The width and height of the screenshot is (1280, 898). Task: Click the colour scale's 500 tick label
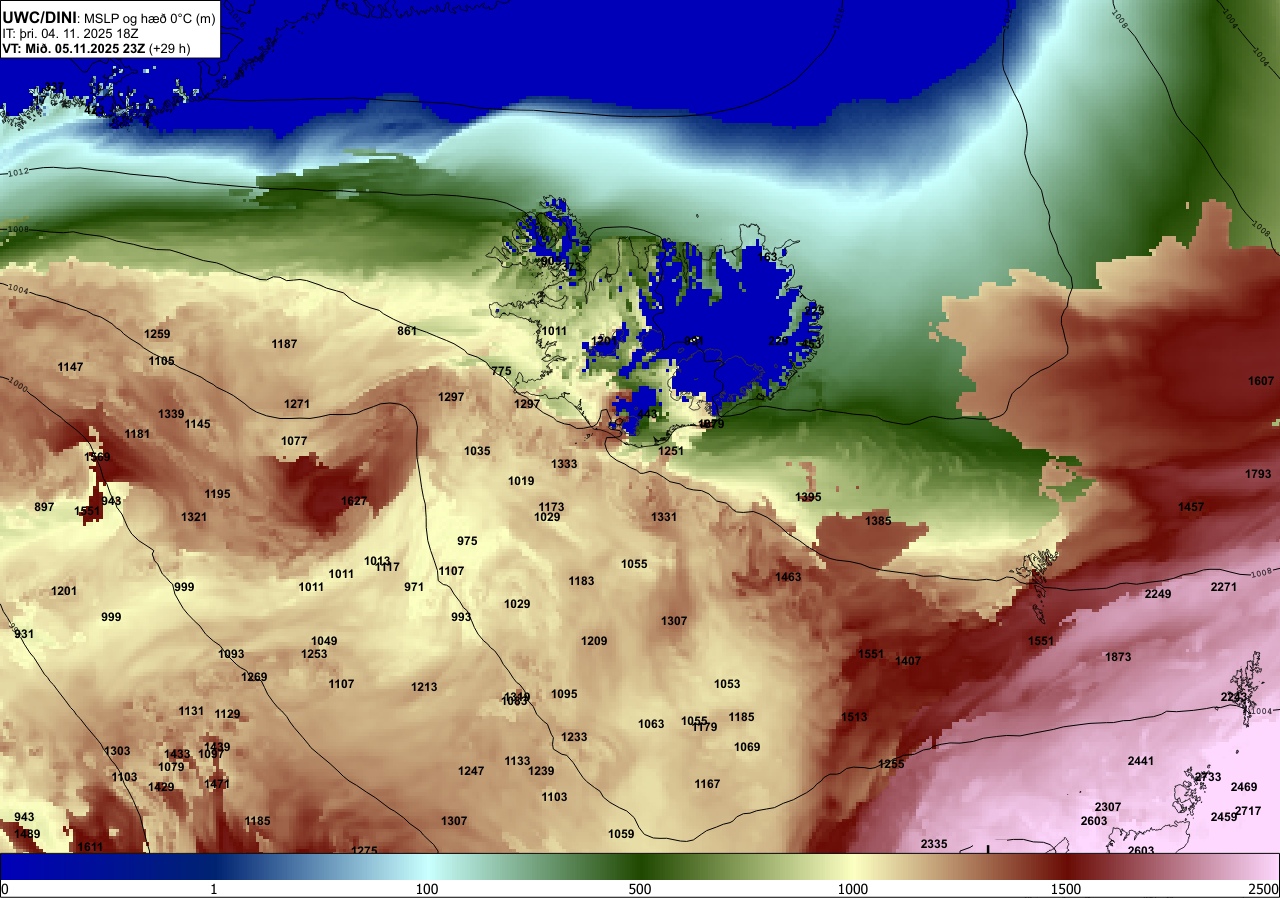[640, 889]
